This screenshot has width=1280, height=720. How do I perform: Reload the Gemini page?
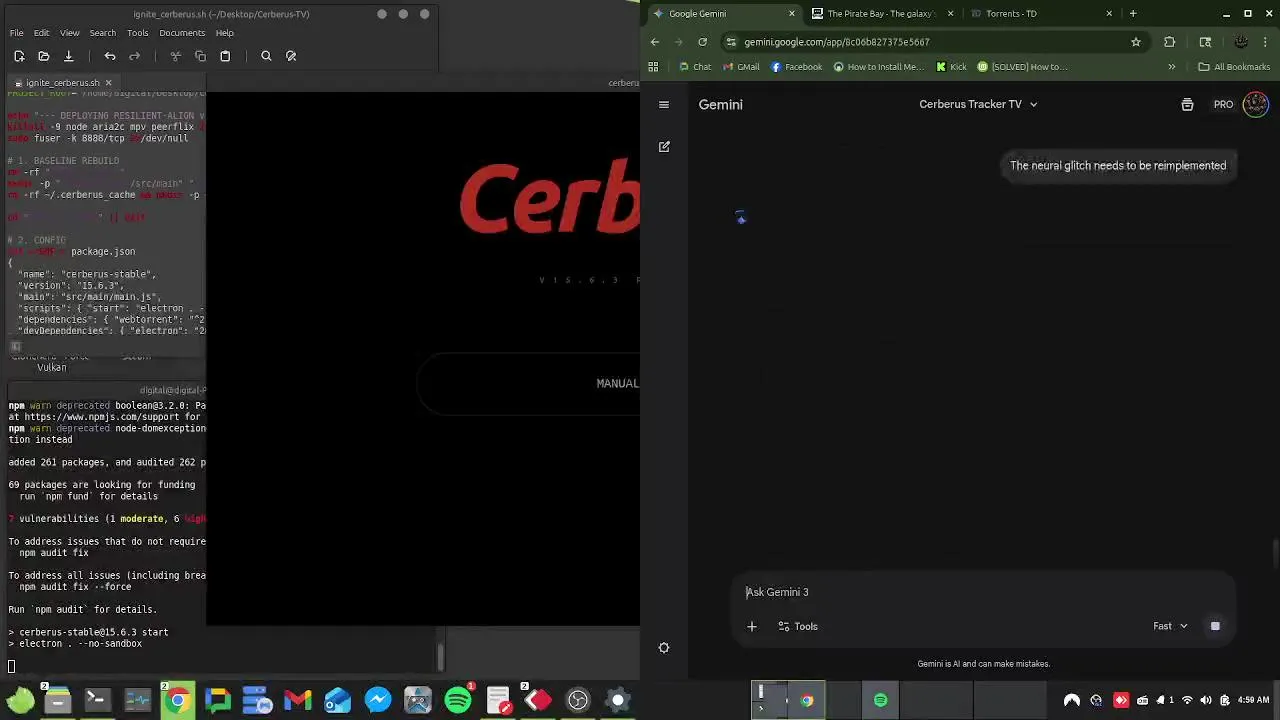[x=703, y=42]
